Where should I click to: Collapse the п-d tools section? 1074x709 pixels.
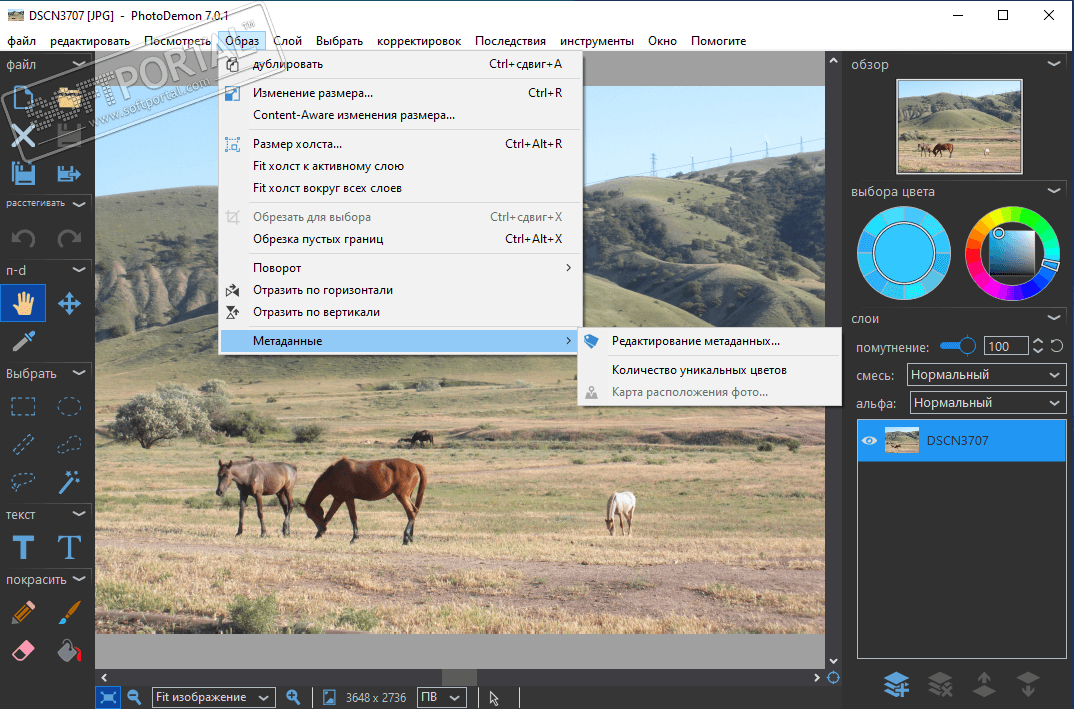(79, 270)
